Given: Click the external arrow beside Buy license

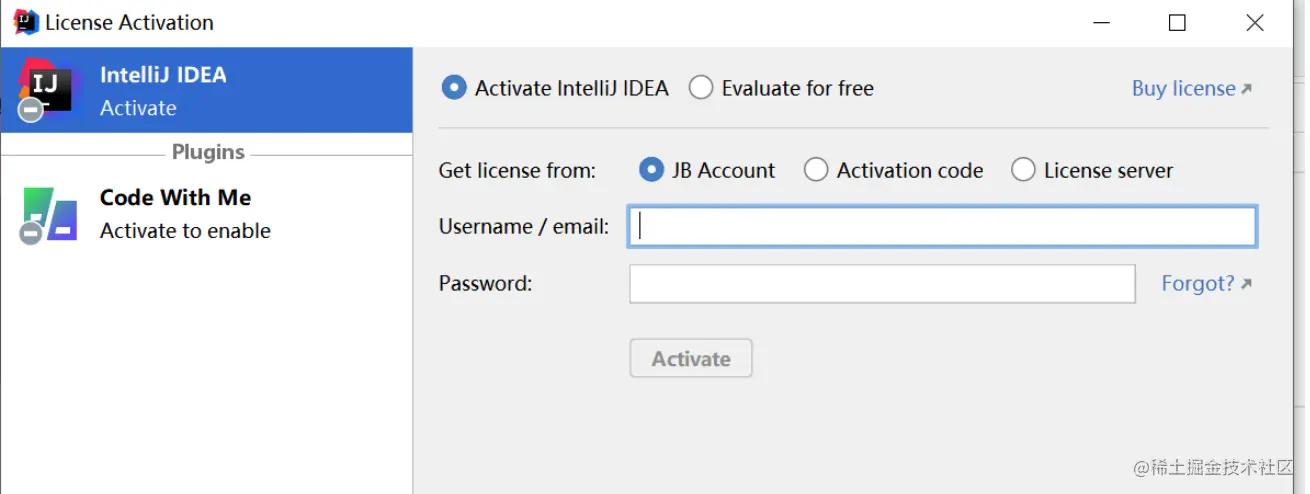Looking at the screenshot, I should (x=1246, y=89).
